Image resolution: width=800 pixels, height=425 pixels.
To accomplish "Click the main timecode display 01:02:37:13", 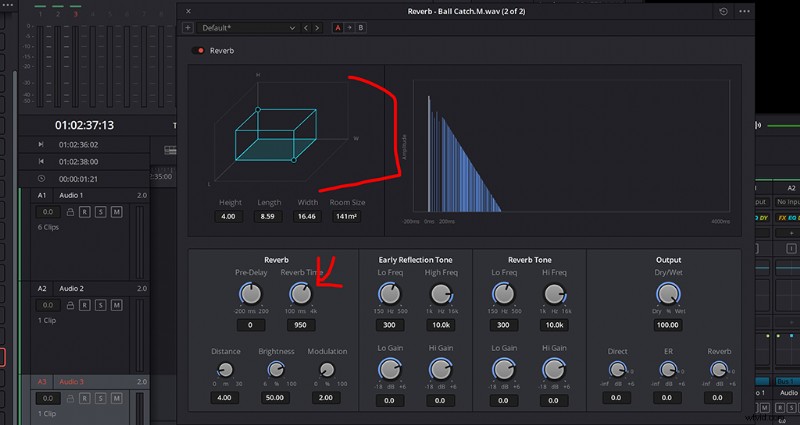I will click(85, 125).
